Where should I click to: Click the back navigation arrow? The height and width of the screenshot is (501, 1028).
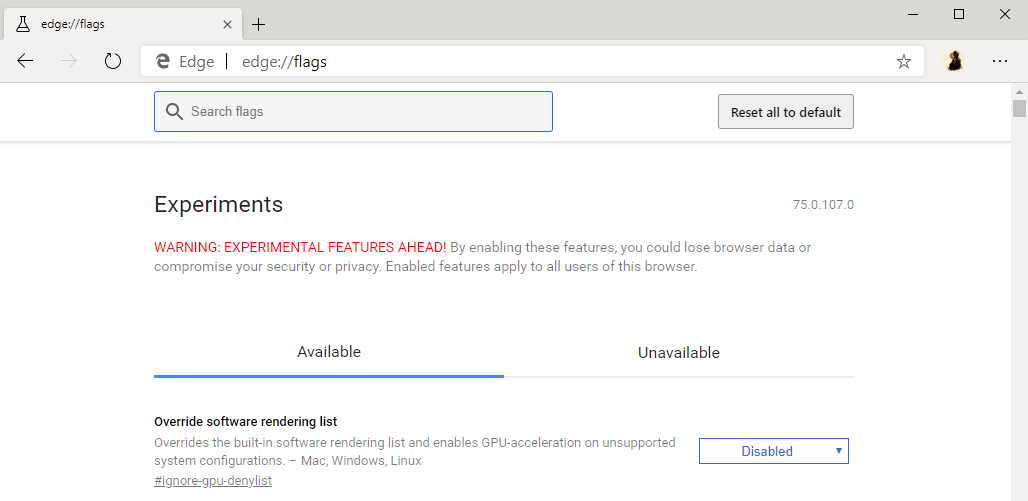[x=25, y=61]
